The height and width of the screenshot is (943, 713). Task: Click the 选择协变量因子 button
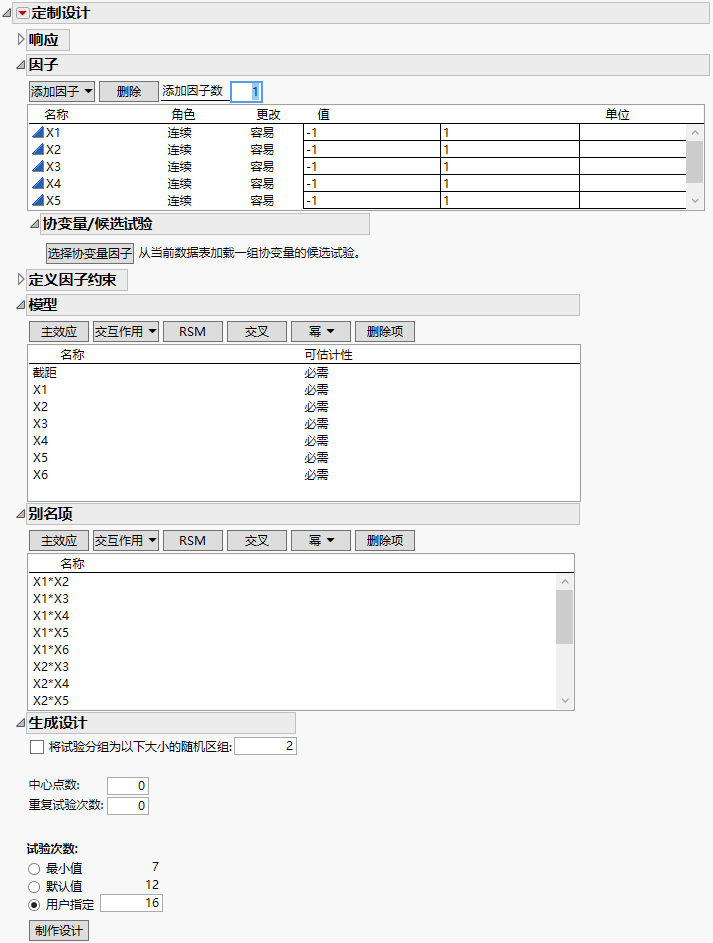point(90,253)
